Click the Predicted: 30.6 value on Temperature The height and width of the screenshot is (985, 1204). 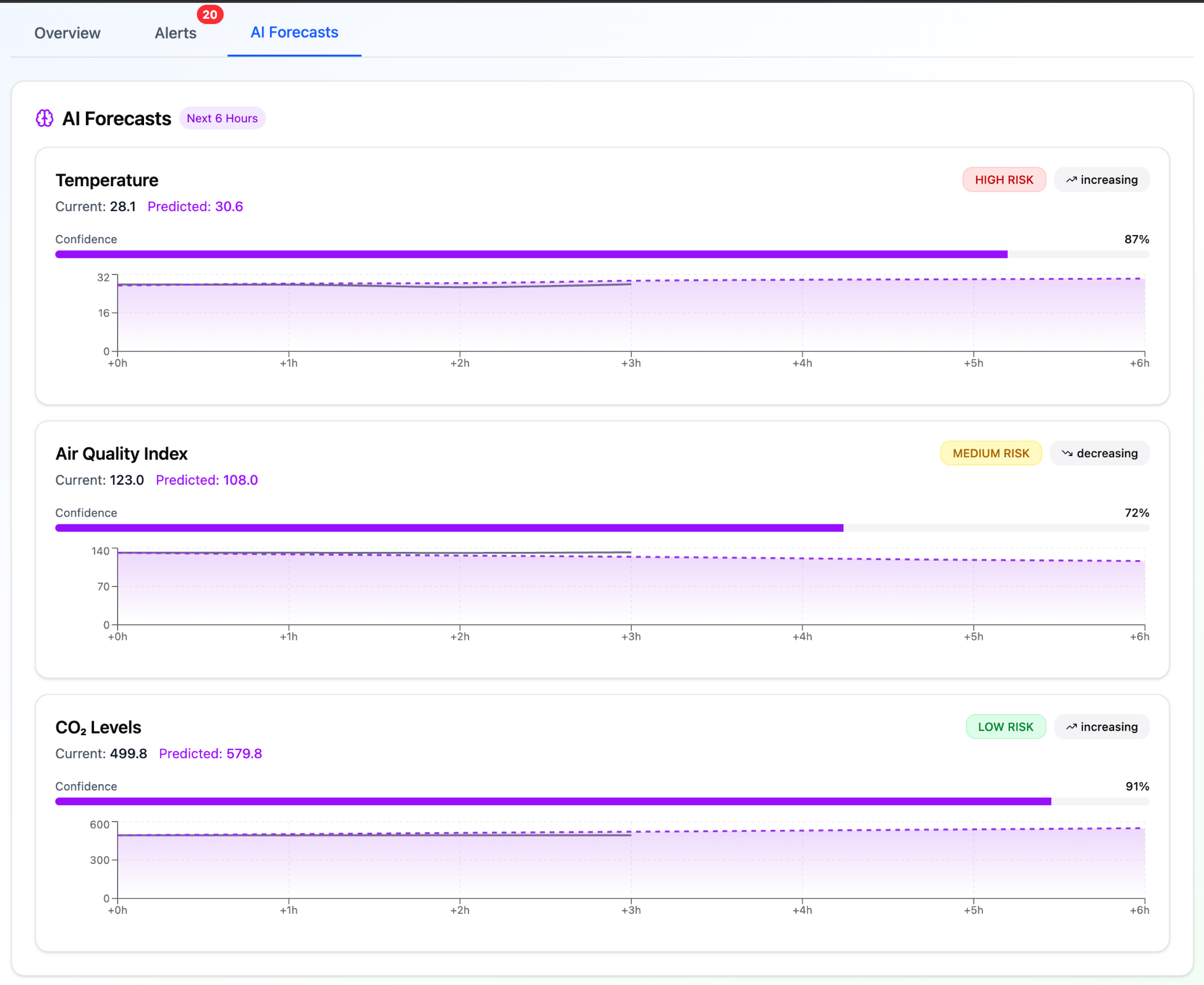(195, 206)
